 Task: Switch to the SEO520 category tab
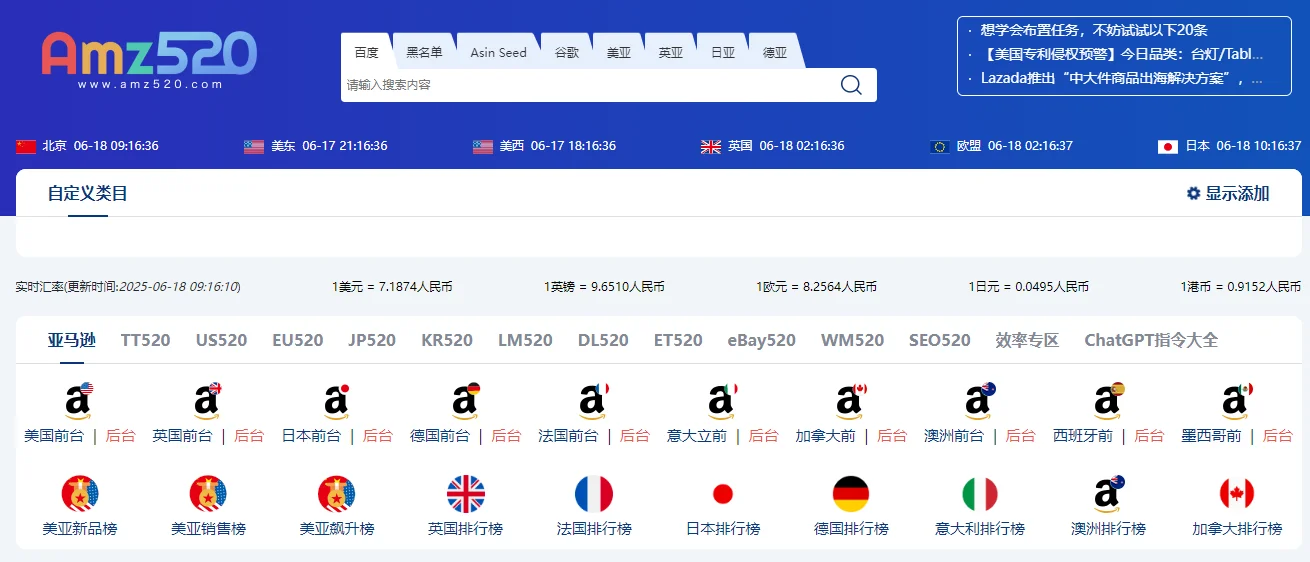click(x=940, y=340)
